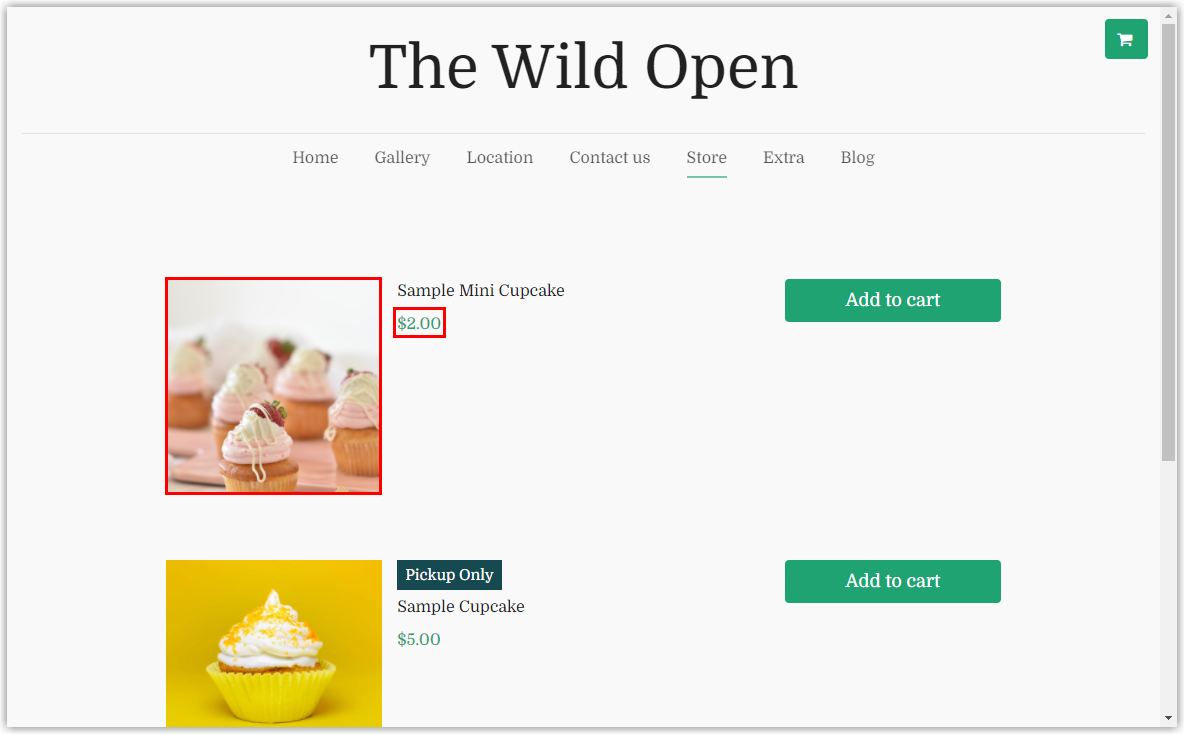Go to the Home menu item
1185x735 pixels.
315,157
